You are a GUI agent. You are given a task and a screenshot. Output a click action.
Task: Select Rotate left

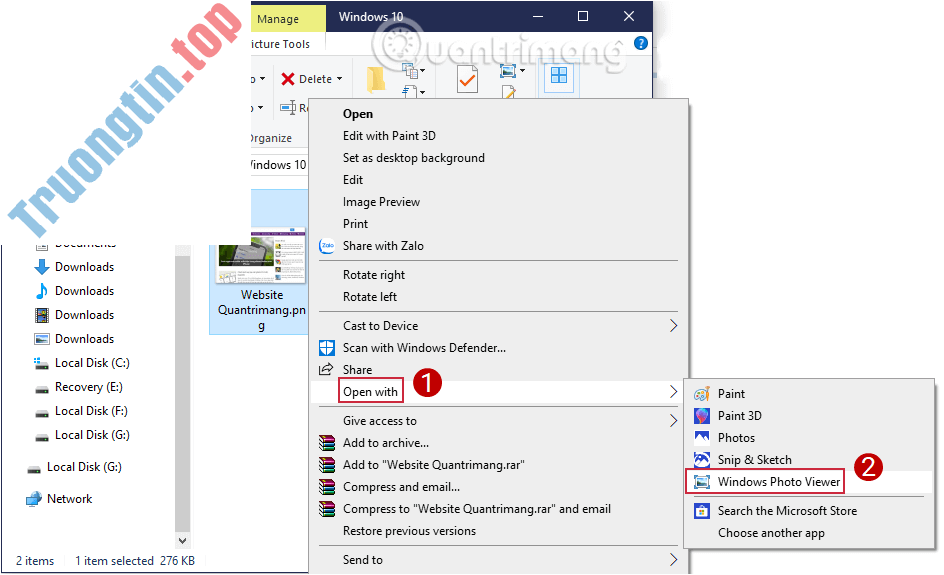[x=370, y=297]
